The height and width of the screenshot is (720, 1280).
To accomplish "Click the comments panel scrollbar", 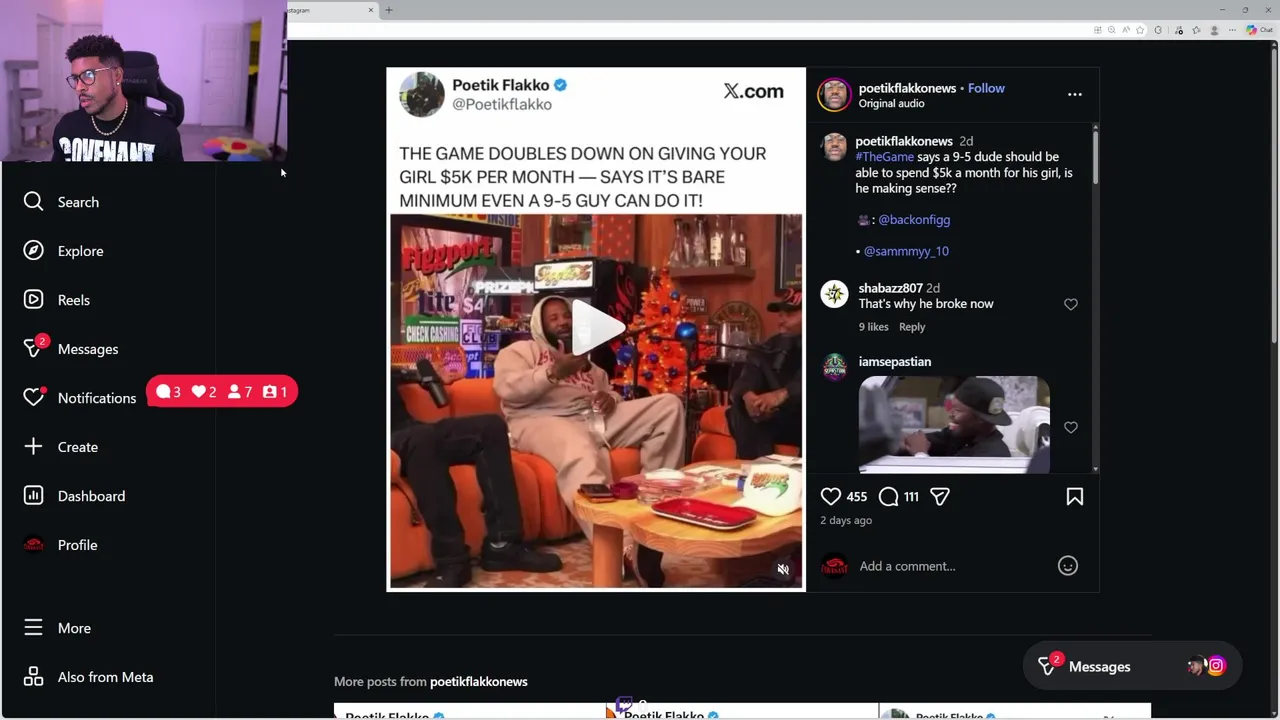I will [x=1096, y=157].
